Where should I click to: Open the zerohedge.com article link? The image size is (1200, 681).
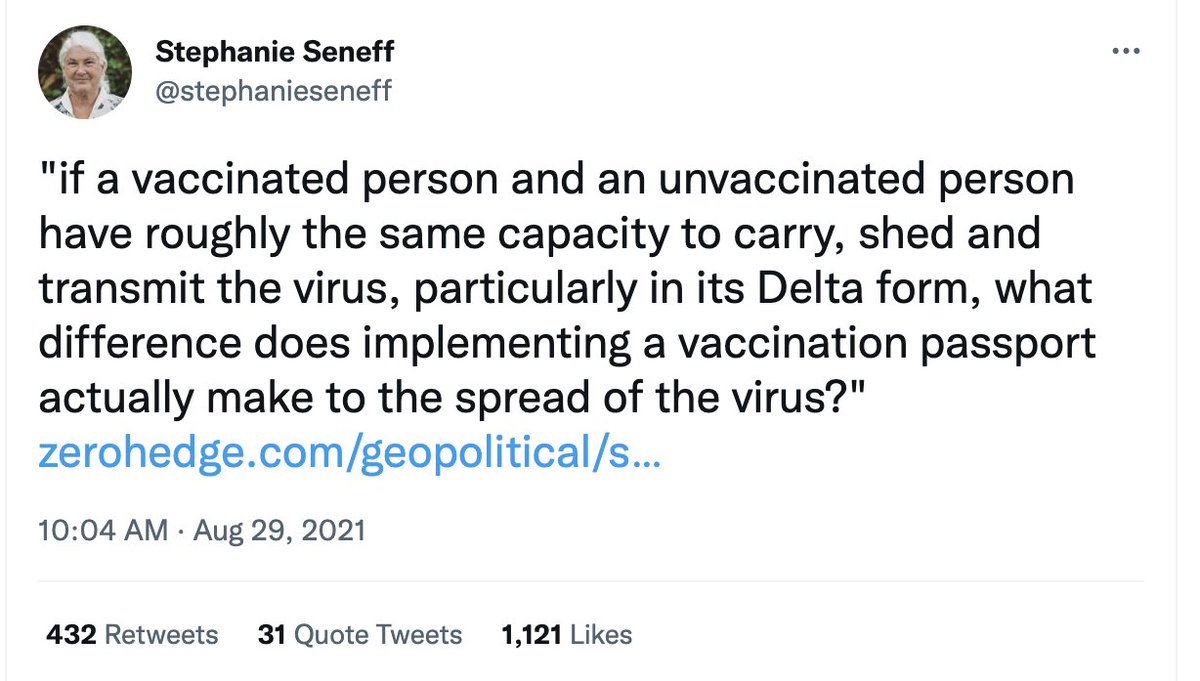[349, 455]
